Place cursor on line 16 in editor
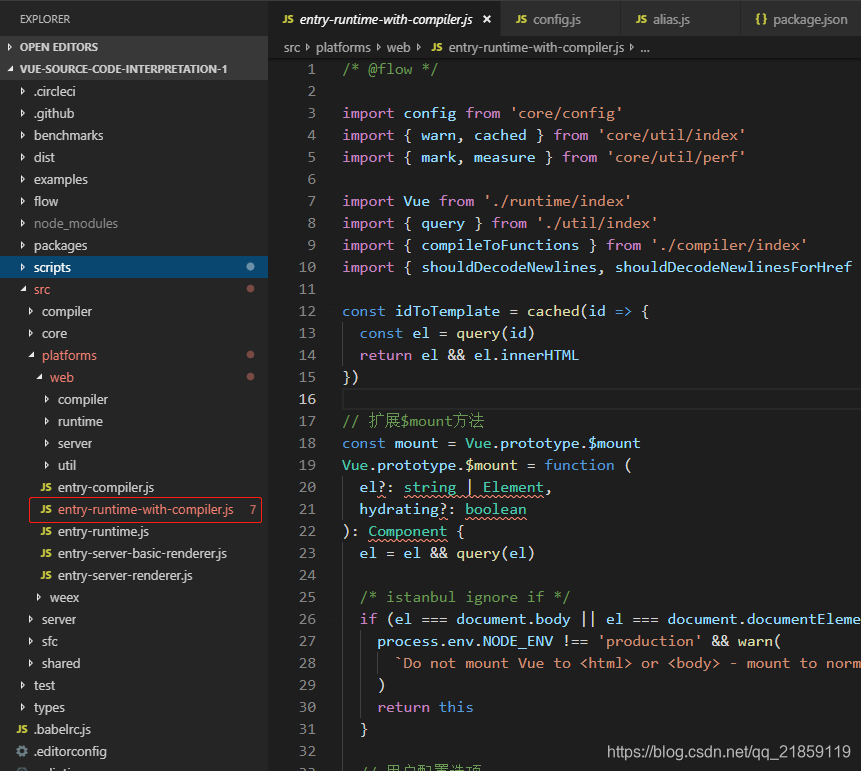This screenshot has width=861, height=771. tap(601, 399)
